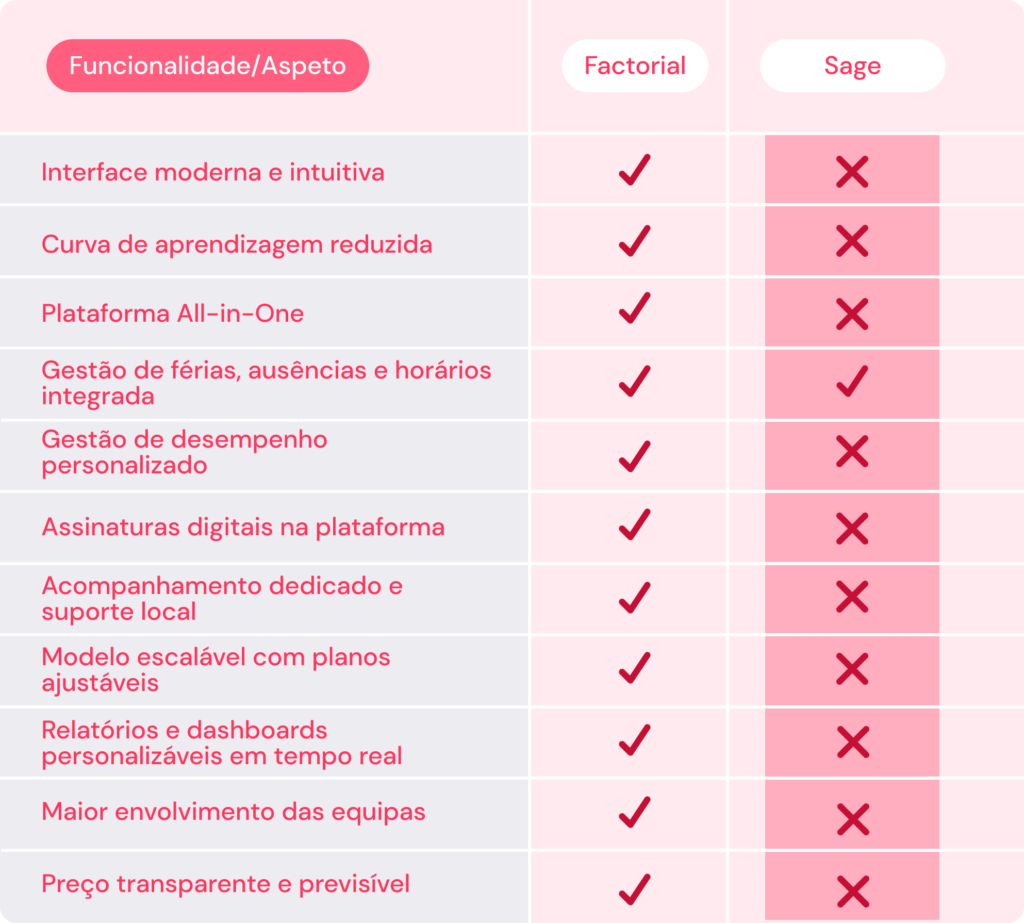The height and width of the screenshot is (923, 1024).
Task: Select the Funcionalidade/Aspeto header pill
Action: coord(208,65)
